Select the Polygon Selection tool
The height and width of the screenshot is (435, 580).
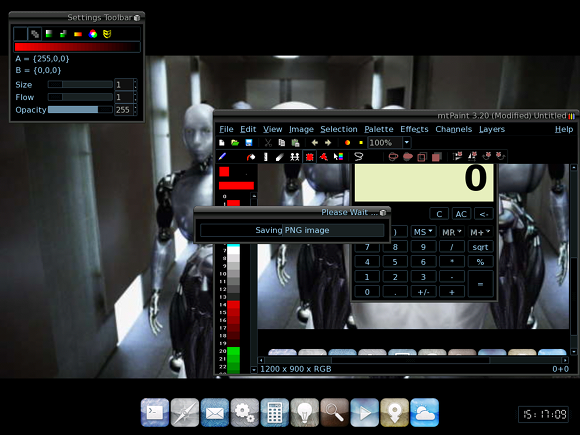(x=323, y=157)
